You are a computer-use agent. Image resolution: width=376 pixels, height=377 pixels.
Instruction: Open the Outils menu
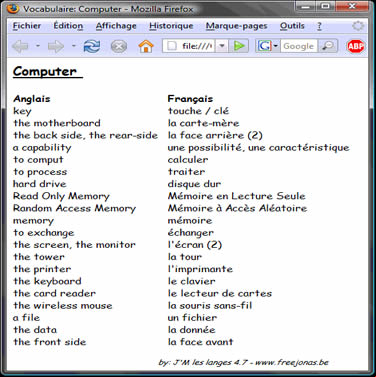[x=292, y=26]
